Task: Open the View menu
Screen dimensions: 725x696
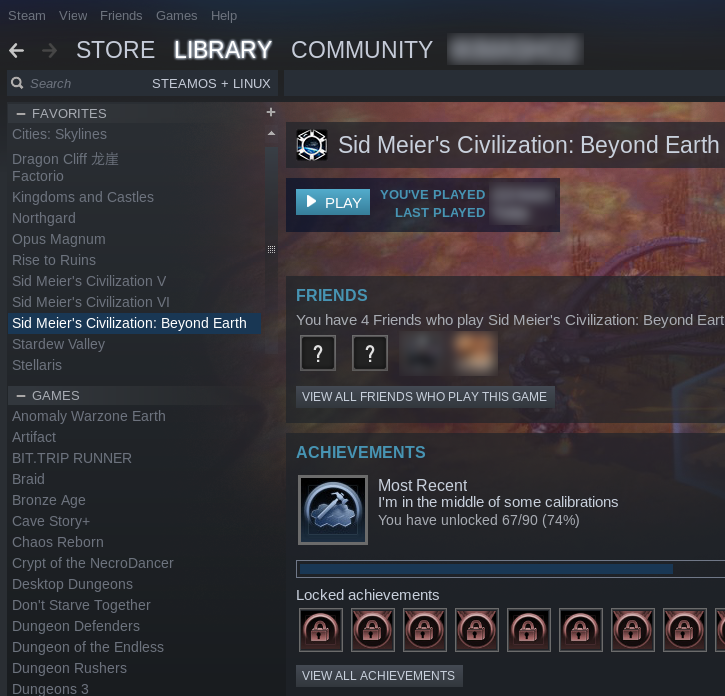Action: [x=73, y=16]
